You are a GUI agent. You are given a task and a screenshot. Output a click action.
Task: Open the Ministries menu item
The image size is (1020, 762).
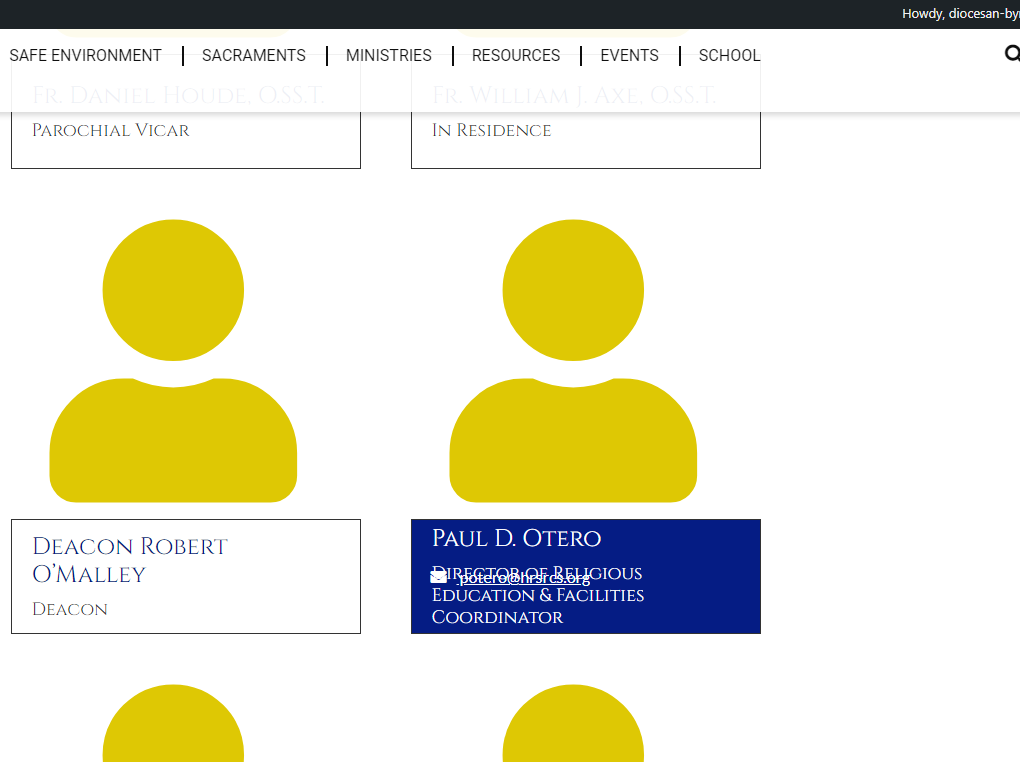coord(389,56)
